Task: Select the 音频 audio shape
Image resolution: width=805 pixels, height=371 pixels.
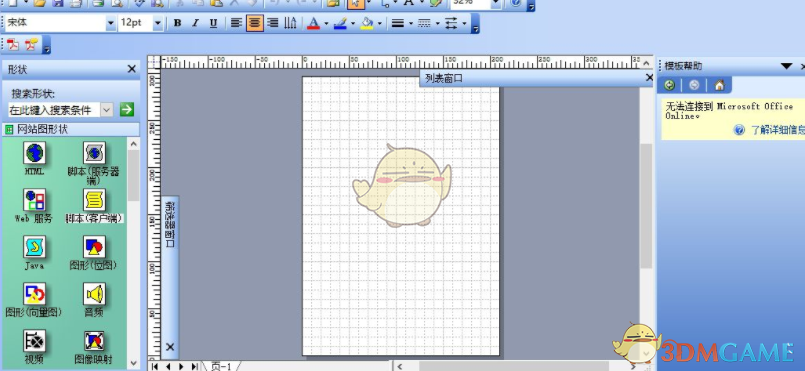Action: pos(94,300)
